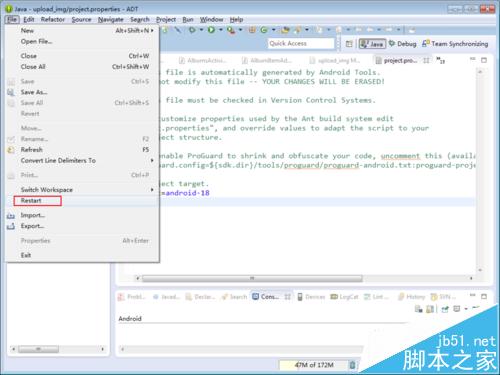The image size is (500, 375).
Task: Switch to the upload_img M... editor tab
Action: 335,60
